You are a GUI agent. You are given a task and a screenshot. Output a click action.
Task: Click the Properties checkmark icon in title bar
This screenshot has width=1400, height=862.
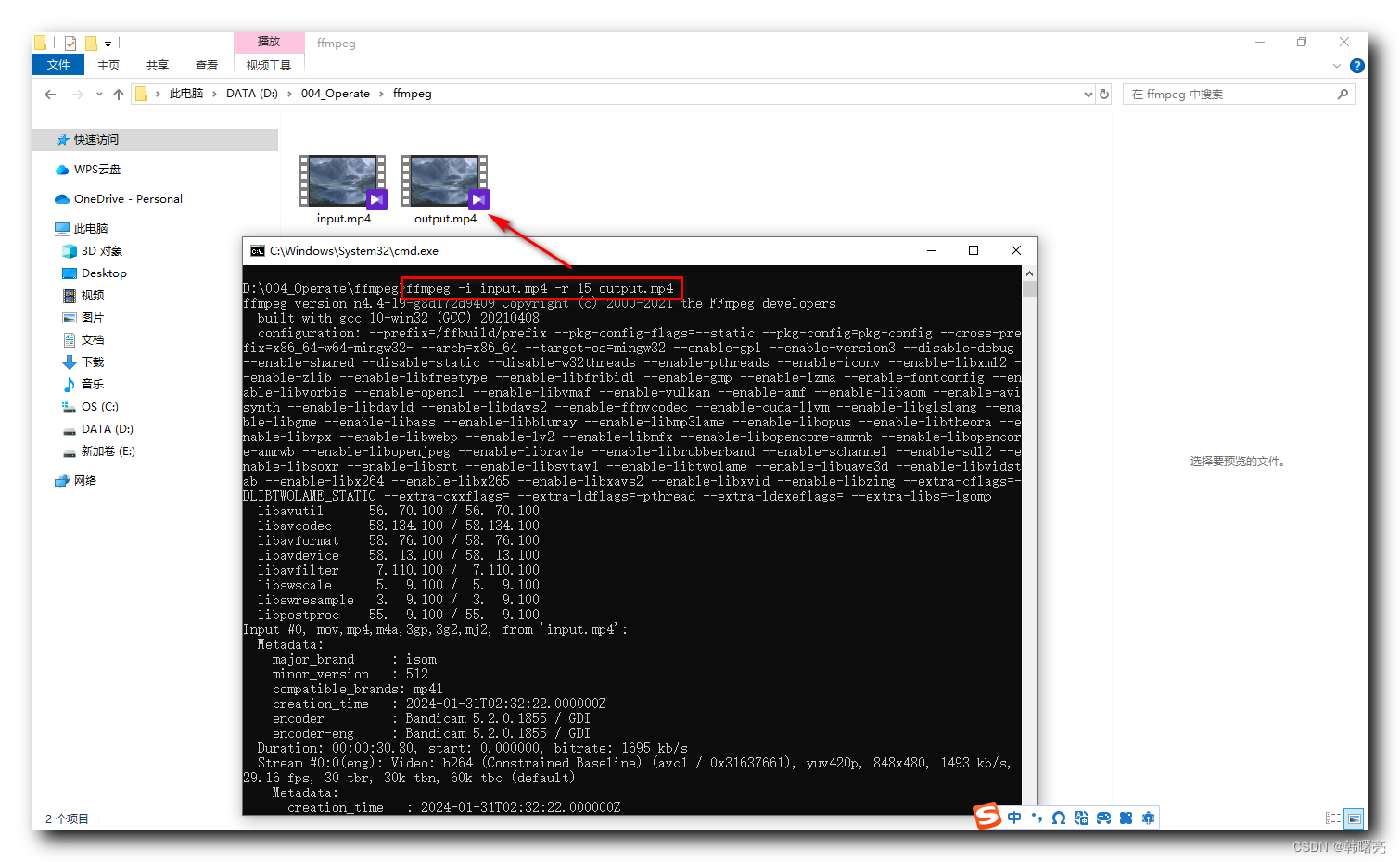[x=70, y=43]
